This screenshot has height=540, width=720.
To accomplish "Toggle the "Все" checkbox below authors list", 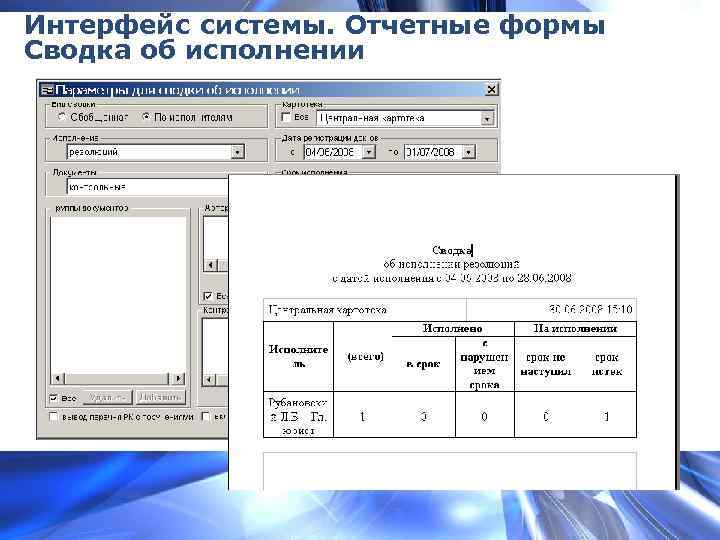I will pos(208,296).
